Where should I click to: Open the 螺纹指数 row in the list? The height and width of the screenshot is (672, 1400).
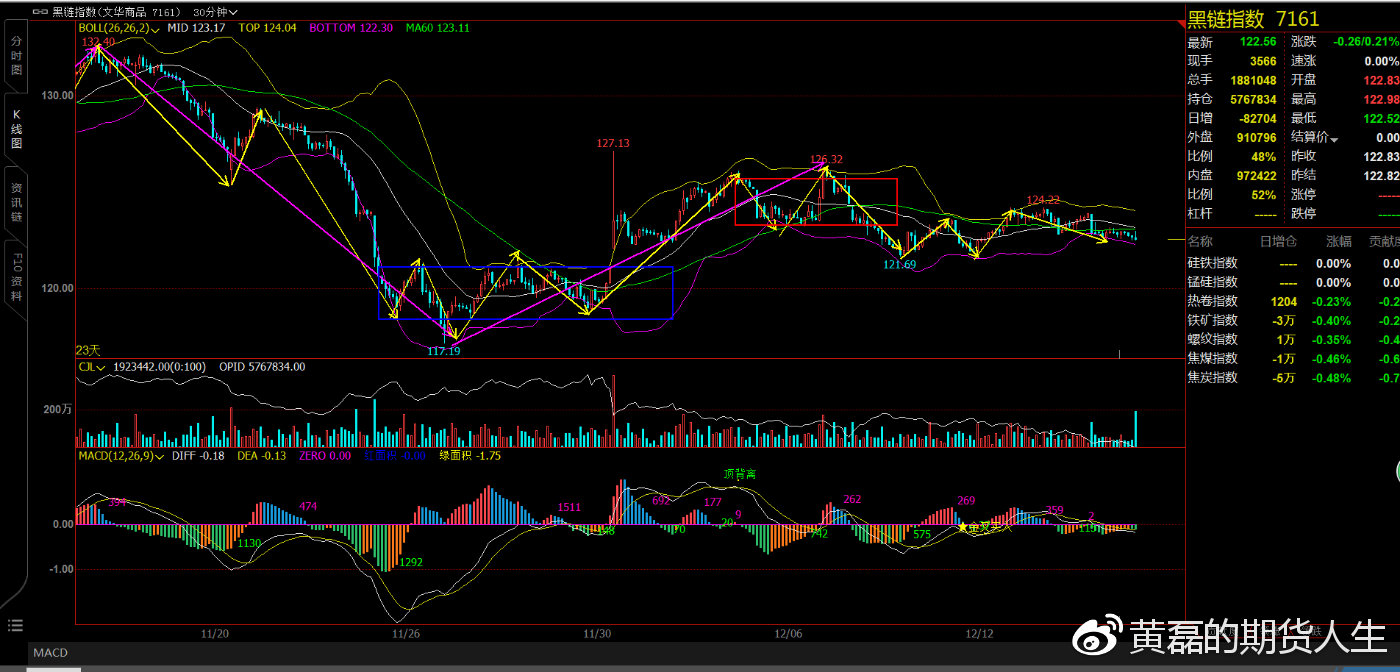click(x=1292, y=339)
